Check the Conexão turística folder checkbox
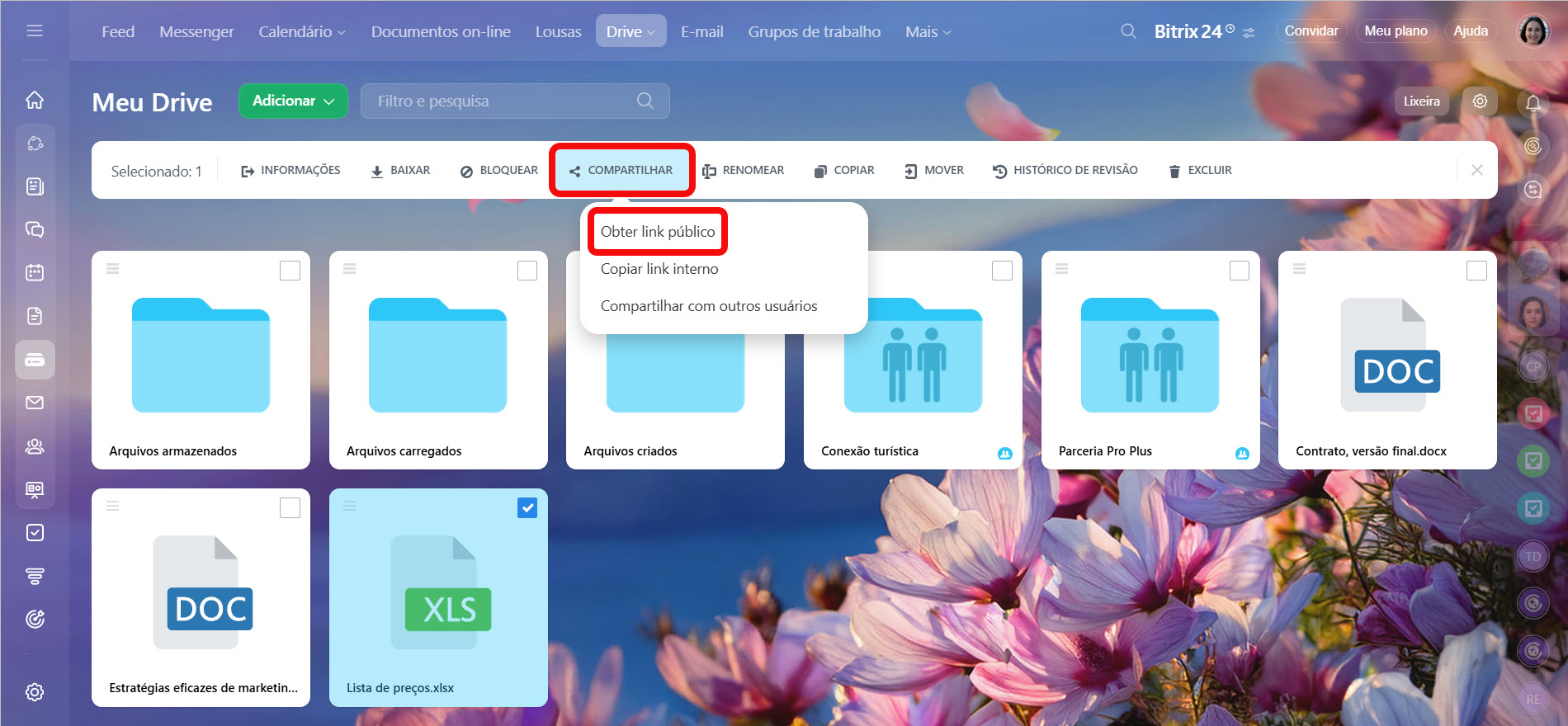The image size is (1568, 726). 1002,271
